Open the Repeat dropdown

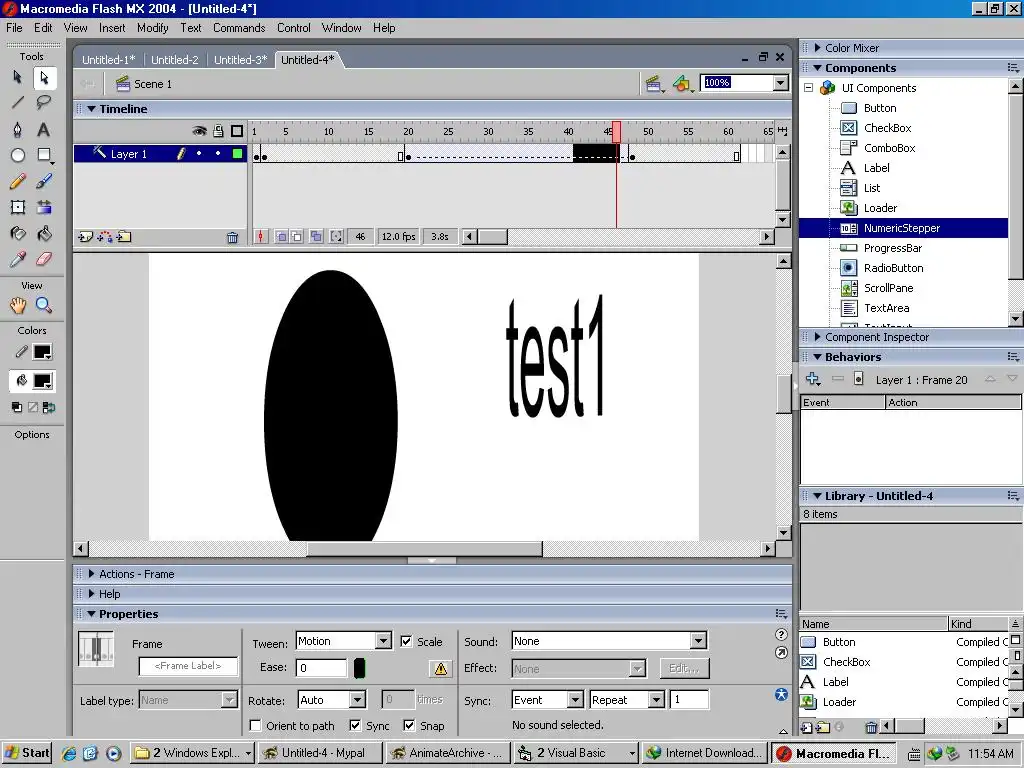coord(656,700)
